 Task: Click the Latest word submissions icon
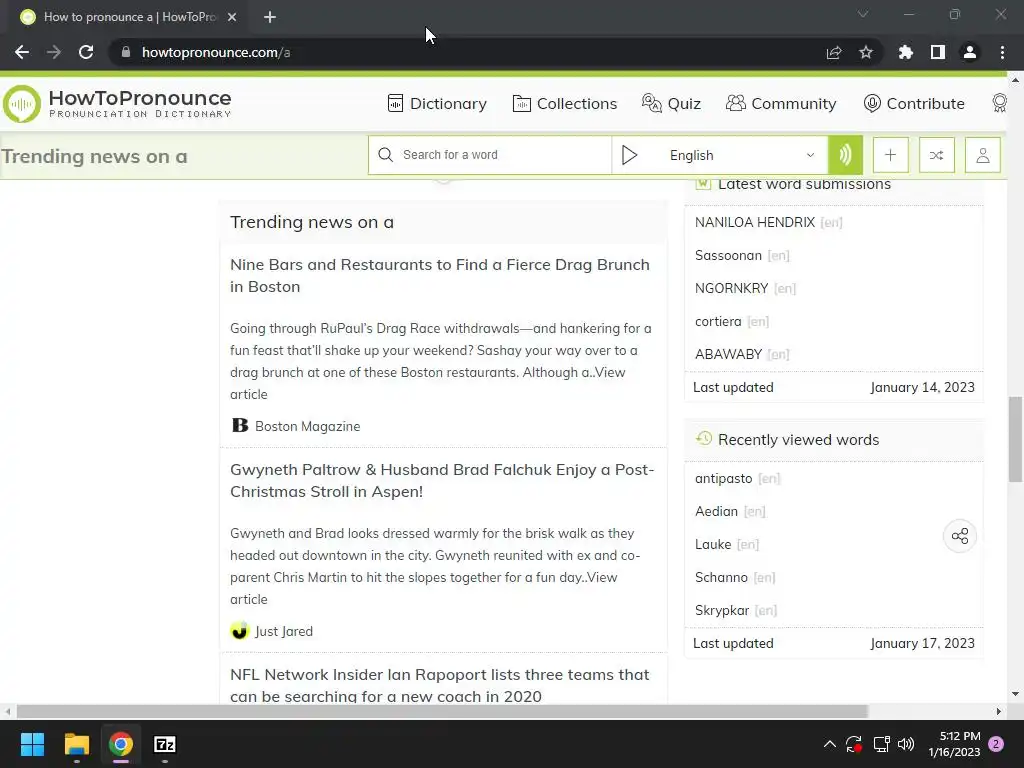(x=703, y=184)
